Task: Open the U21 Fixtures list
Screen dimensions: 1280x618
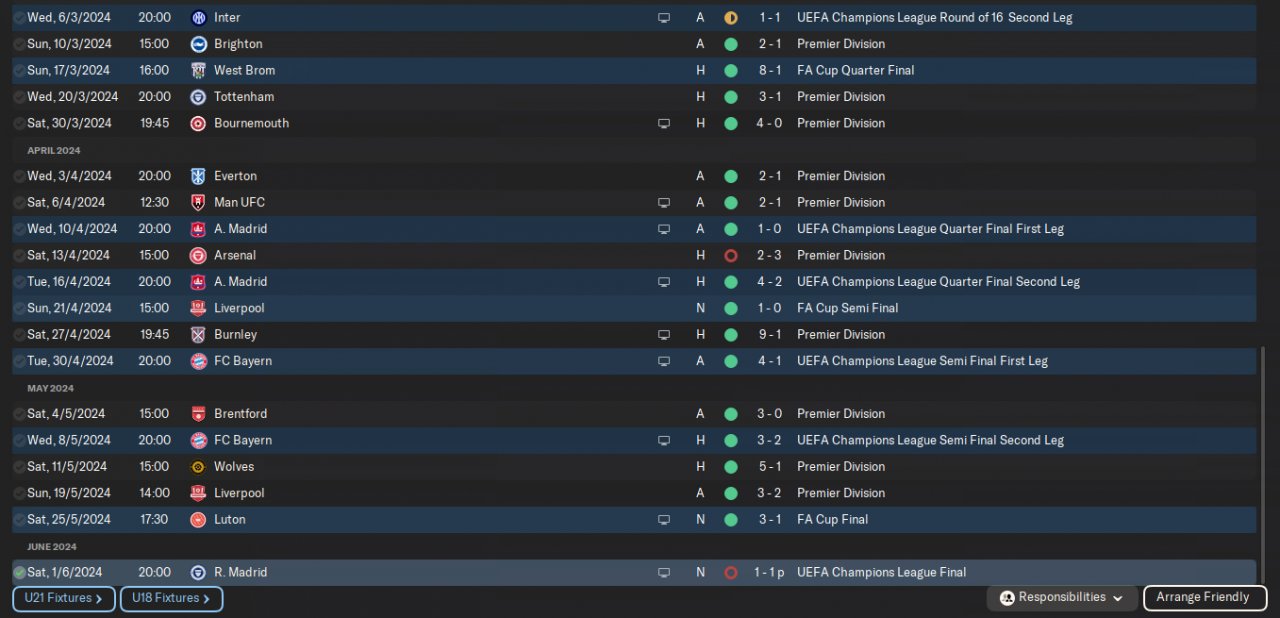Action: pos(64,599)
